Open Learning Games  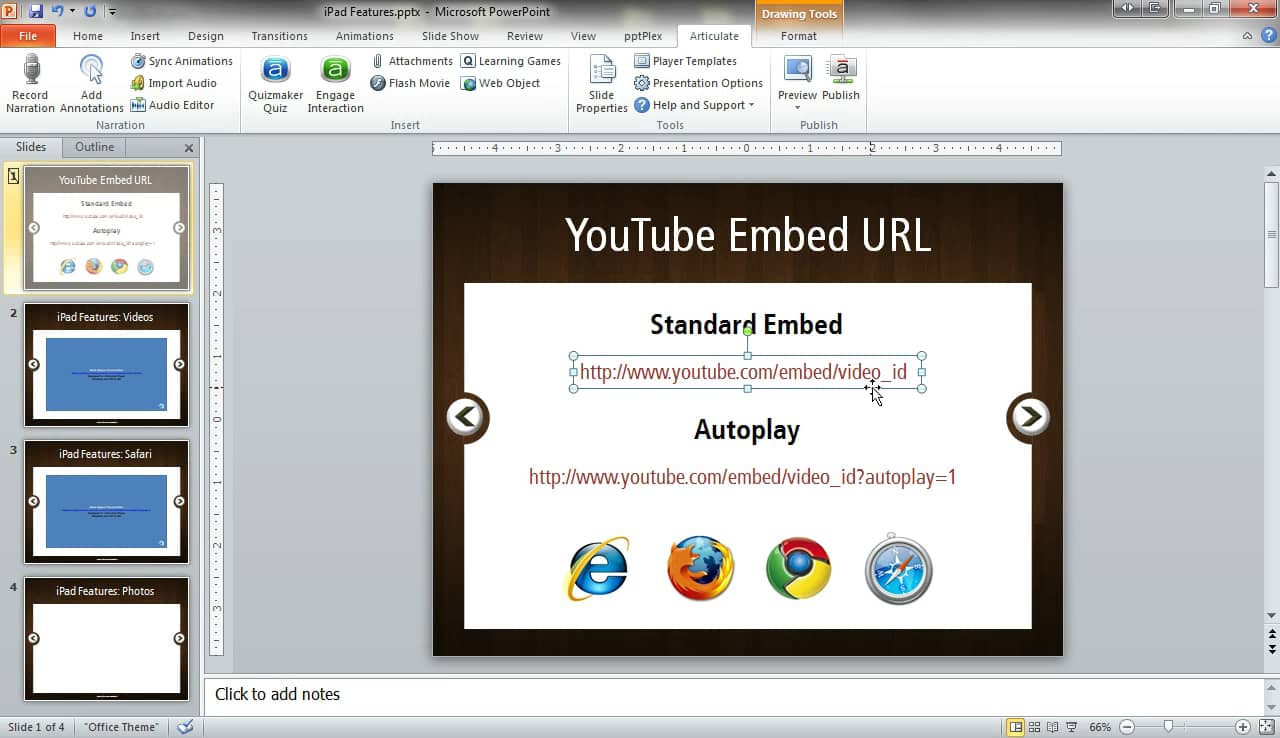[510, 61]
